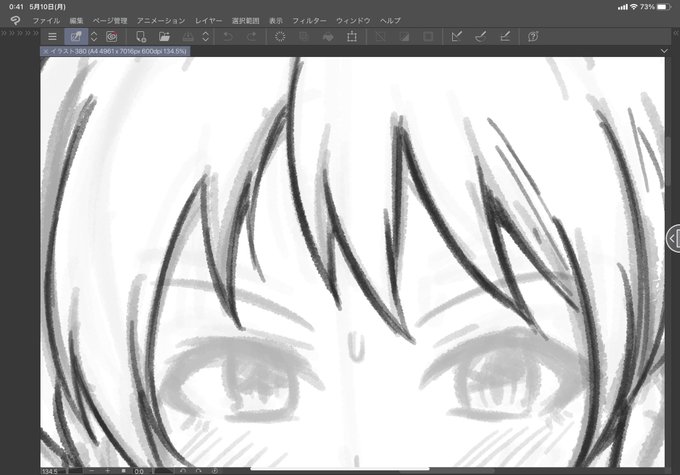Toggle the highlighted touch gesture/edit mode icon
The image size is (680, 475).
(76, 37)
